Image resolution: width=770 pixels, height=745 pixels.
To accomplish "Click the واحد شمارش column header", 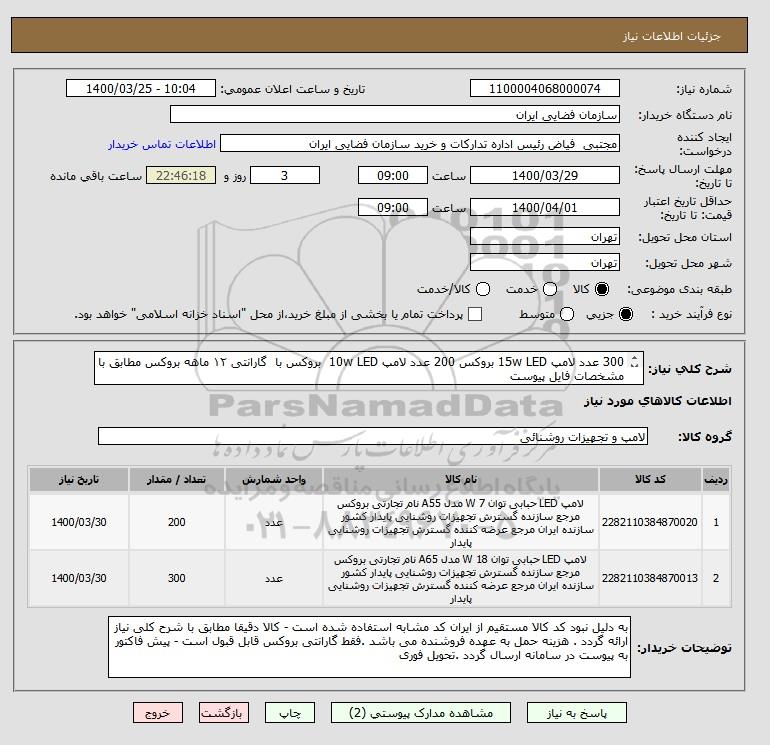I will coord(274,480).
